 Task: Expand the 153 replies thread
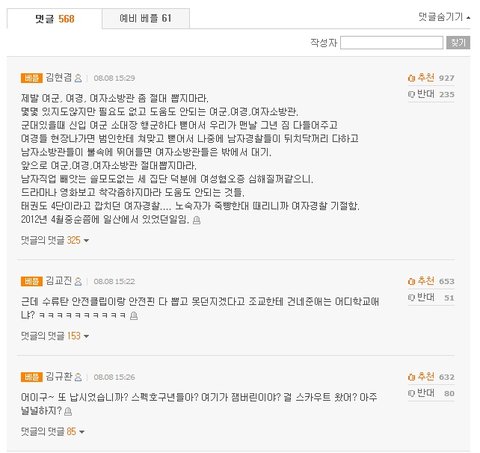55,336
